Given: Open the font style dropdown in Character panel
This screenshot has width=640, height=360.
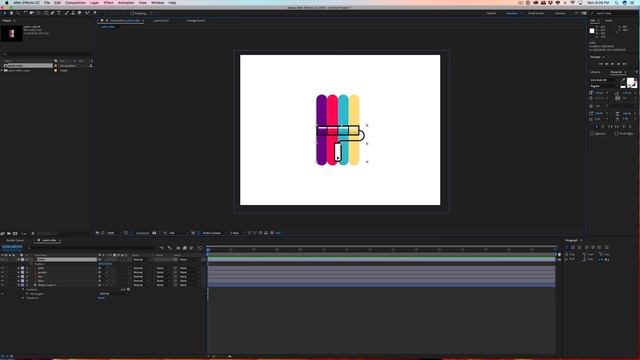Looking at the screenshot, I should click(x=603, y=86).
